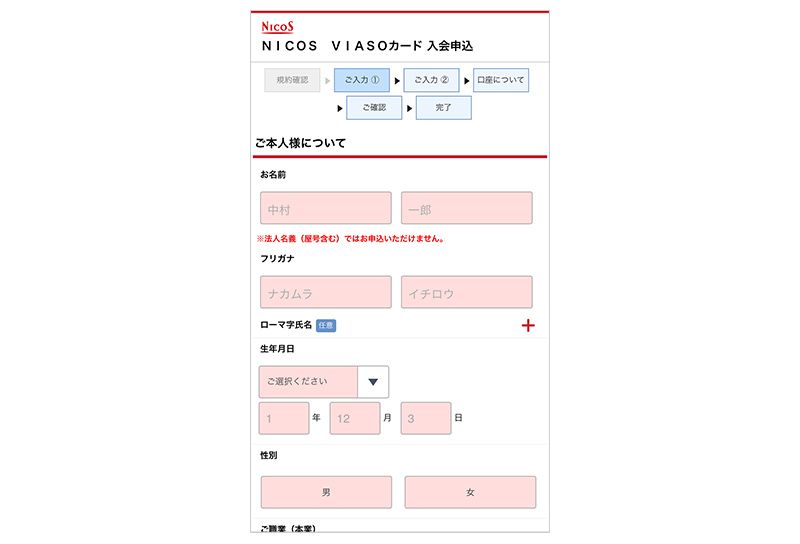Image resolution: width=800 pixels, height=544 pixels.
Task: Click the 完了 step tab
Action: coord(443,108)
